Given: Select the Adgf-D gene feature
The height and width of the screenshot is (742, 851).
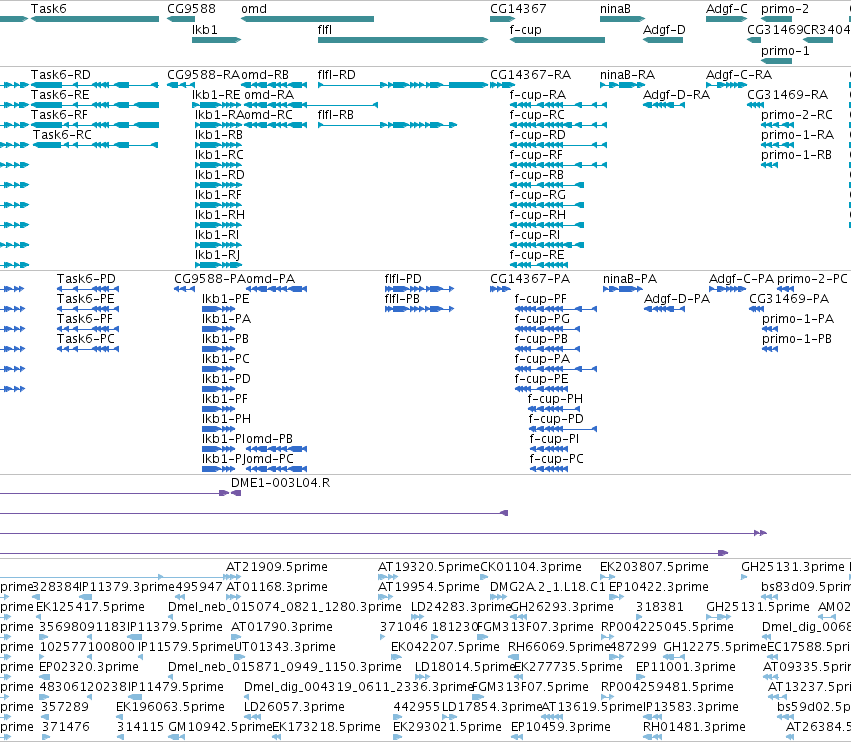Looking at the screenshot, I should (663, 40).
